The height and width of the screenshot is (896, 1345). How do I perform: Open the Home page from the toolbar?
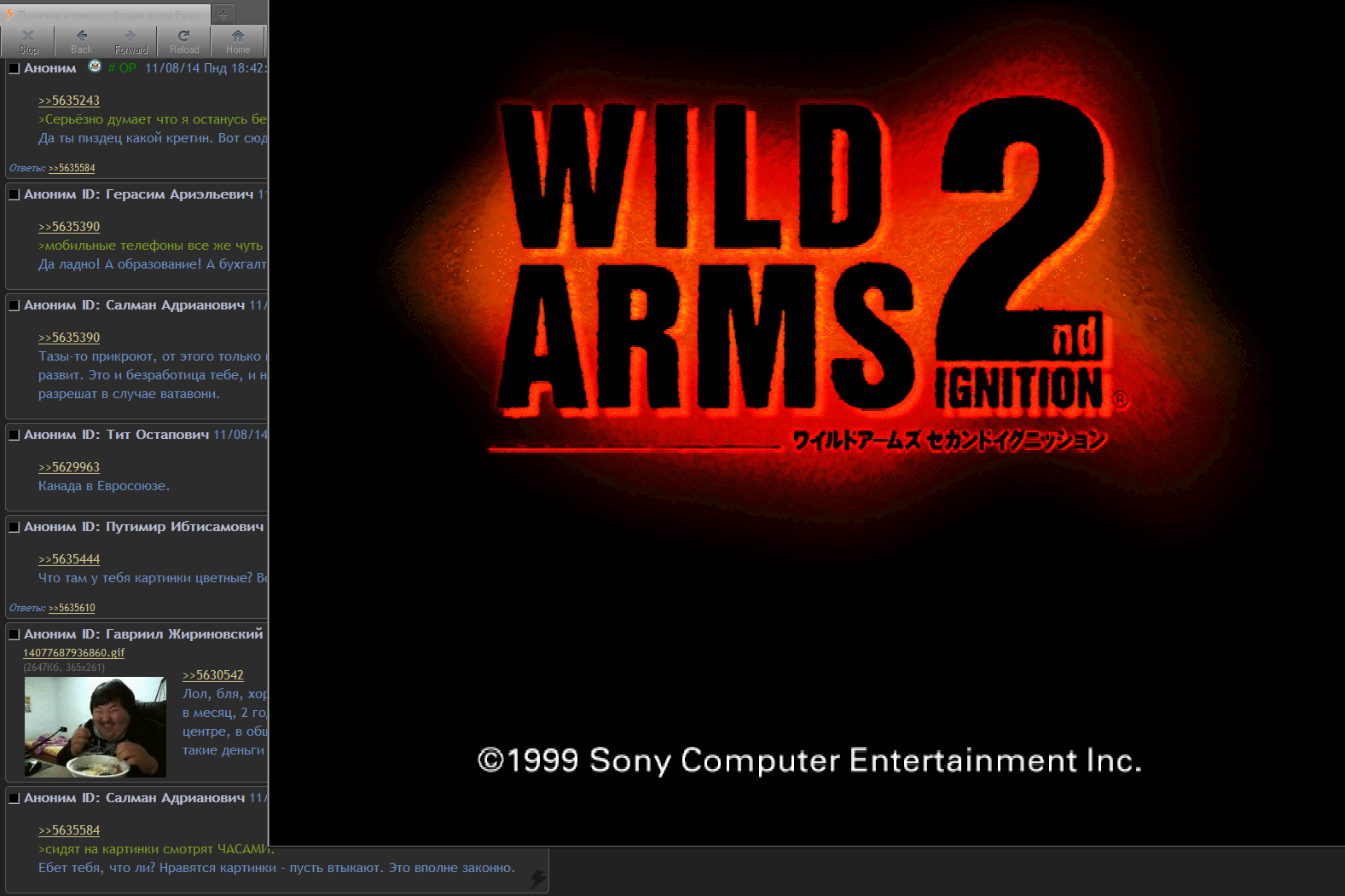pyautogui.click(x=238, y=41)
